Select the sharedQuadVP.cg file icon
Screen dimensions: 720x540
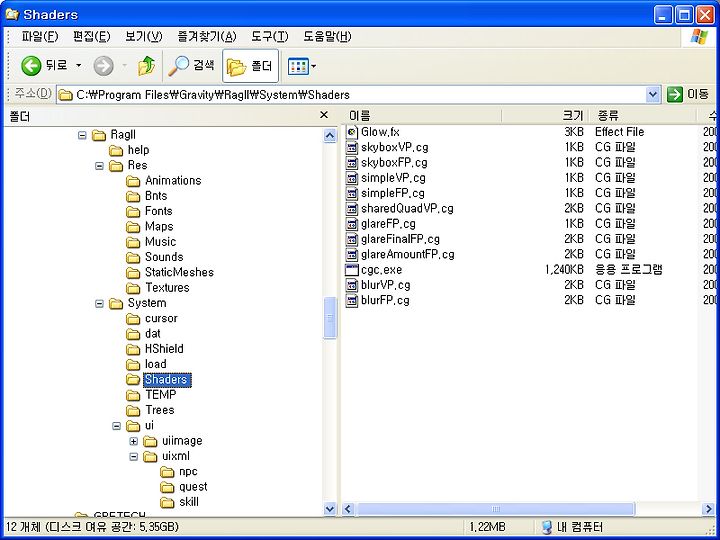[352, 208]
